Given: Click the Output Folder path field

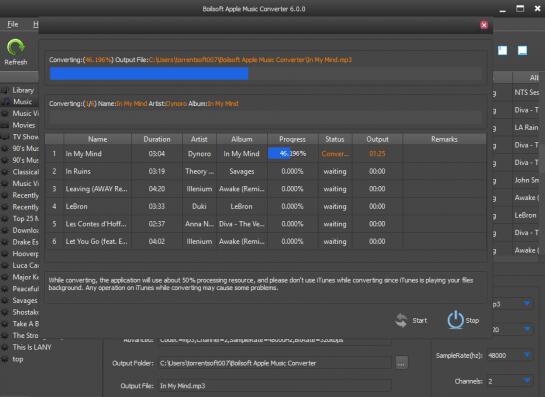Looking at the screenshot, I should pos(275,363).
